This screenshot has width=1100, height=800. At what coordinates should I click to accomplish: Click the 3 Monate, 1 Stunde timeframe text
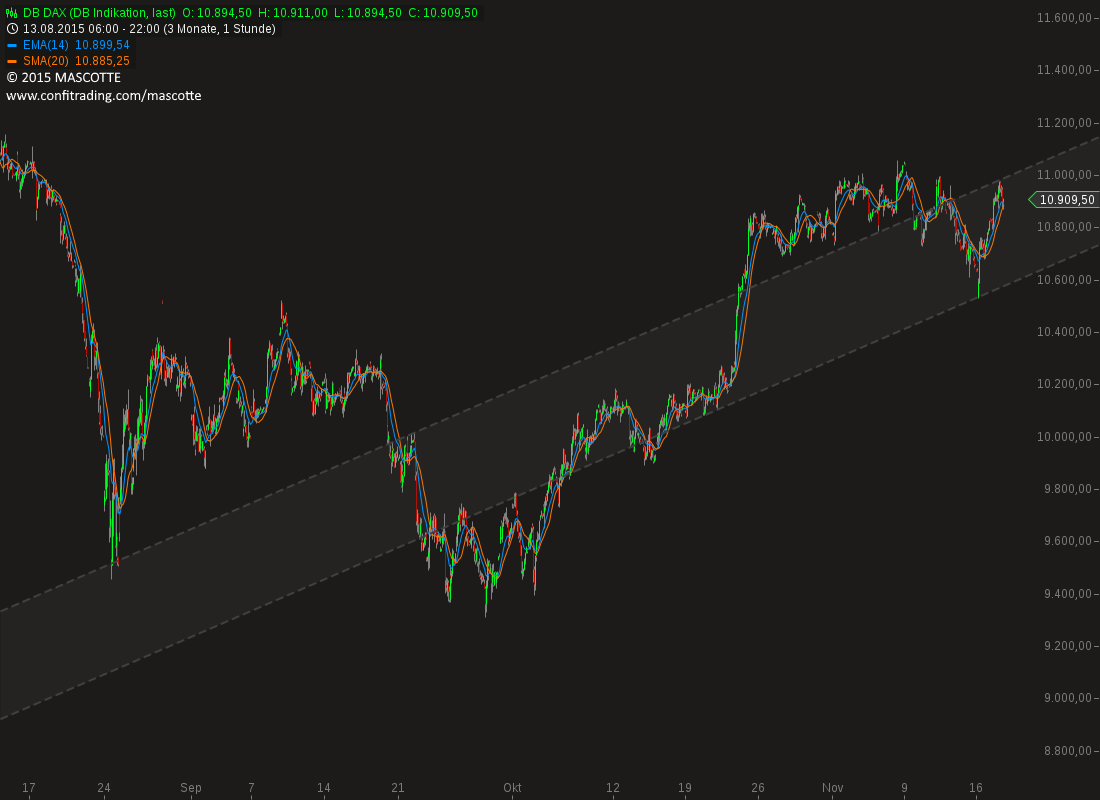click(220, 29)
